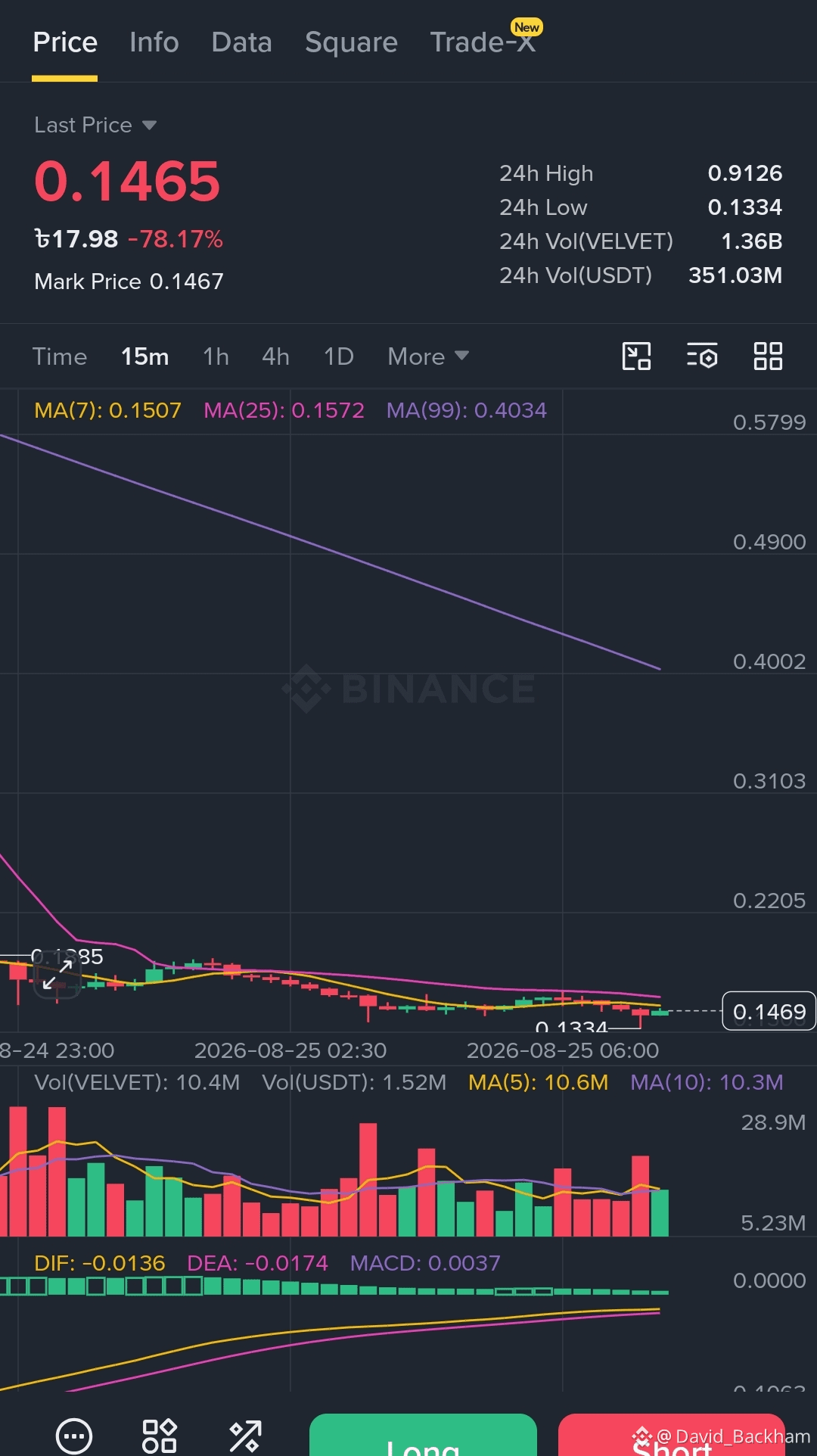Screen dimensions: 817x1456
Task: Open the Data tab
Action: click(241, 42)
